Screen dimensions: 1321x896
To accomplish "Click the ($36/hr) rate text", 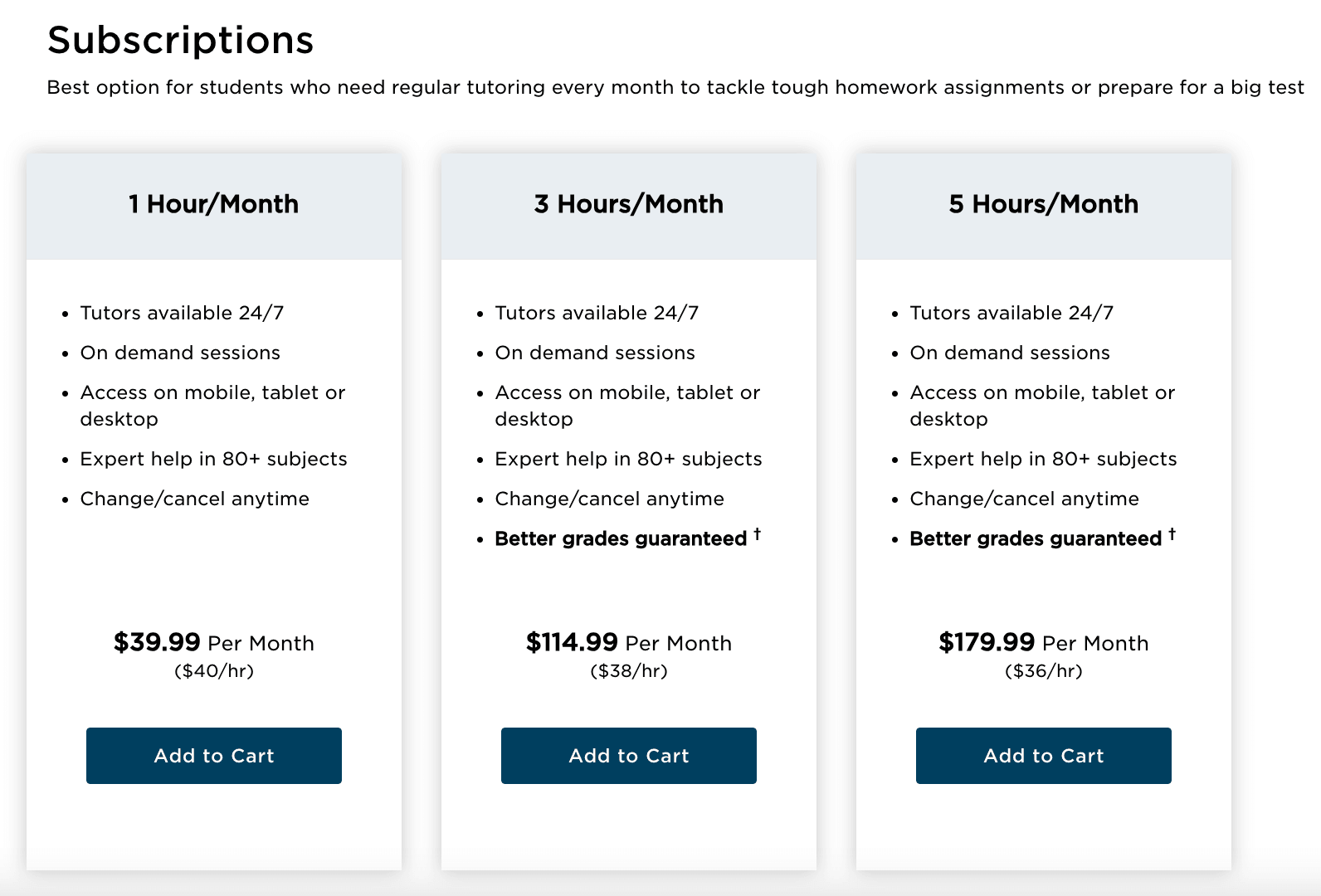I will click(1044, 671).
